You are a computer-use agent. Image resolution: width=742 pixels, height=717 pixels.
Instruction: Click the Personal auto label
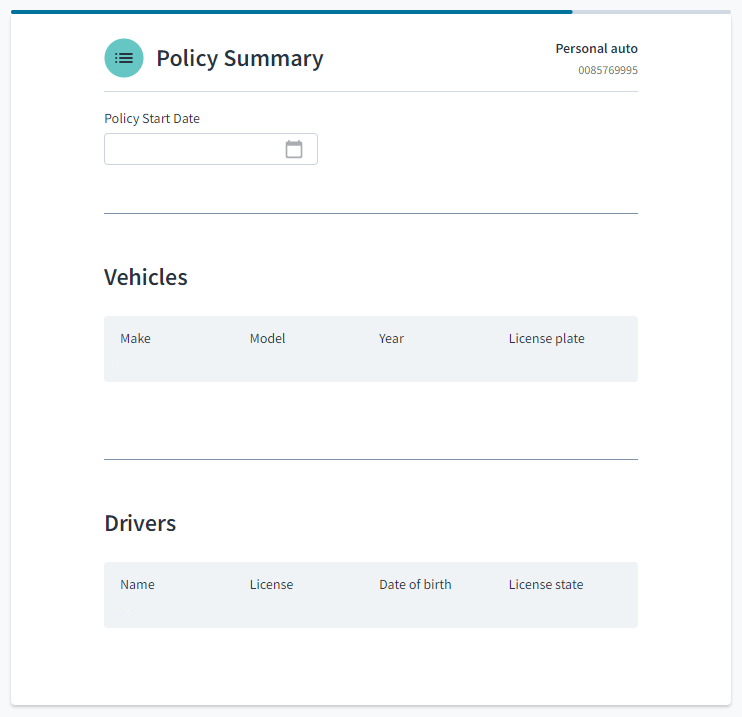(596, 48)
